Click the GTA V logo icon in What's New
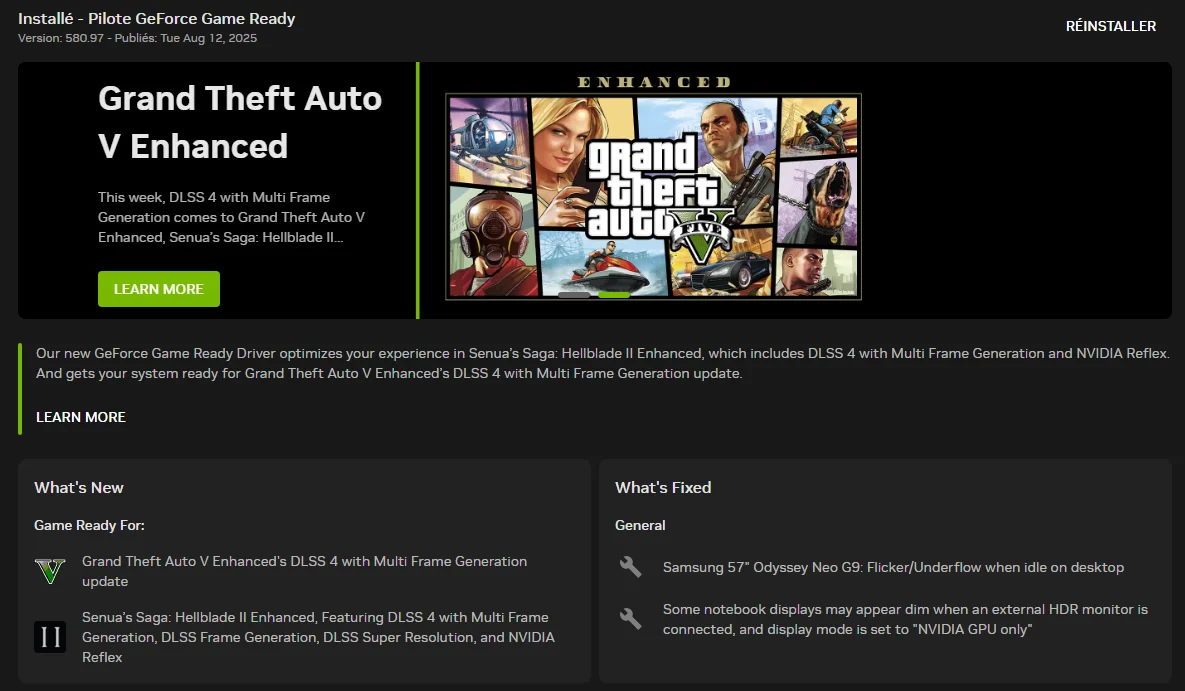The width and height of the screenshot is (1185, 691). click(x=50, y=571)
